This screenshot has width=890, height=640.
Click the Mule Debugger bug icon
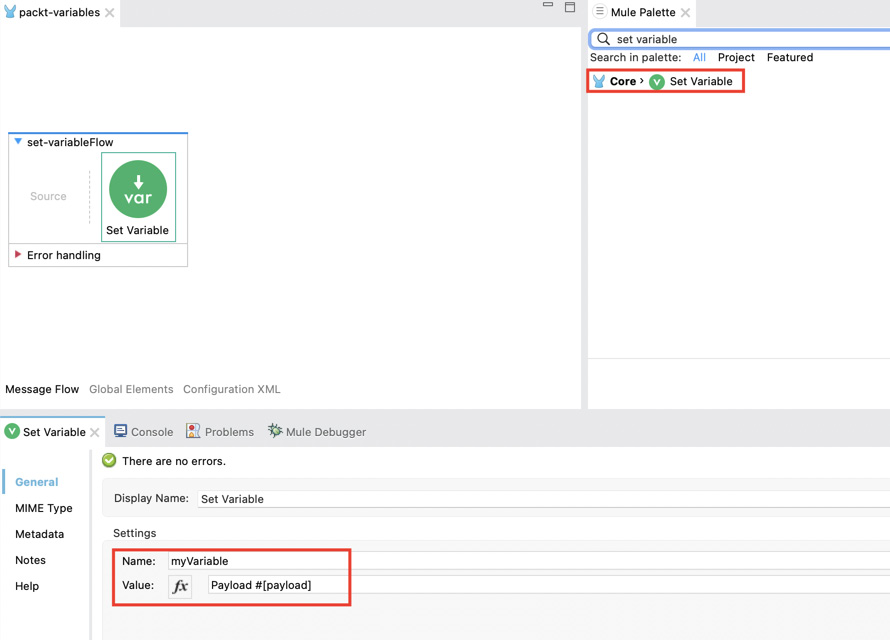click(274, 431)
